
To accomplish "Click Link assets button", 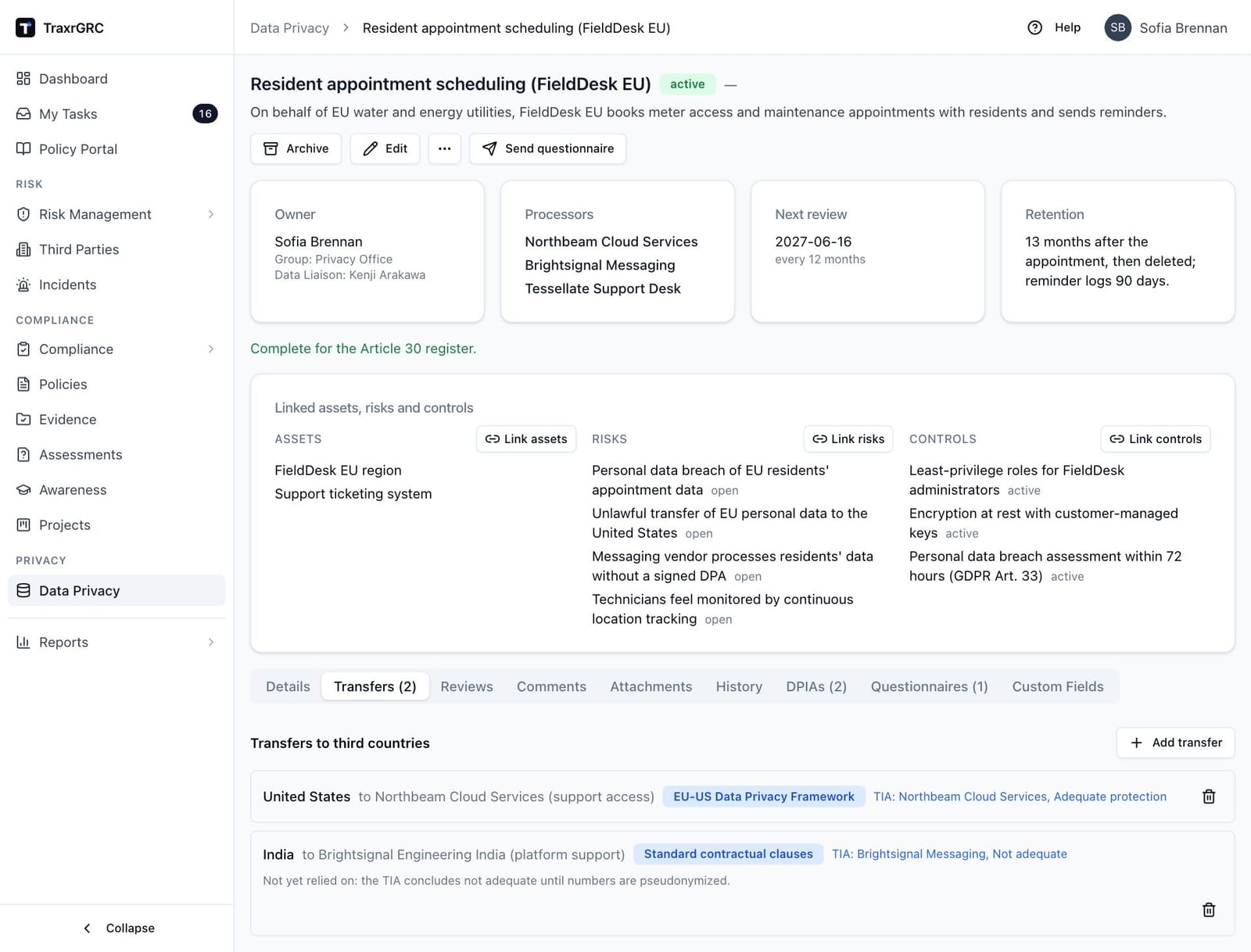I will (526, 439).
